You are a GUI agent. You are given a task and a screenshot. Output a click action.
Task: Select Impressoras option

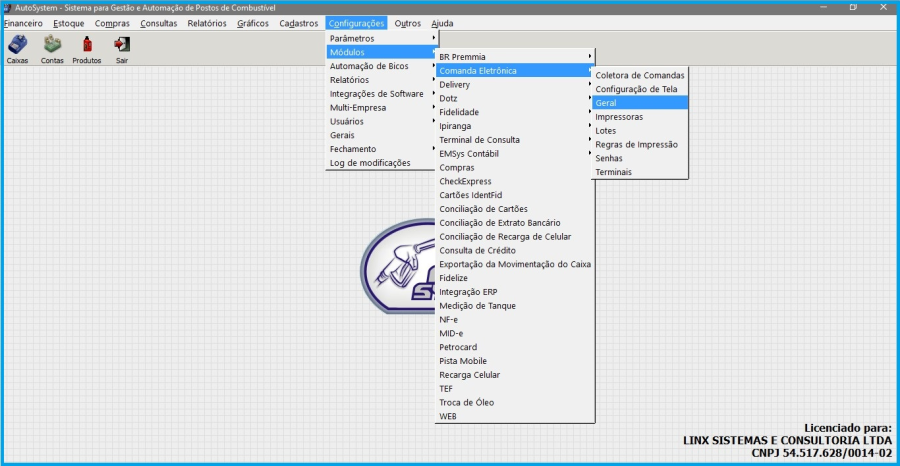coord(639,116)
